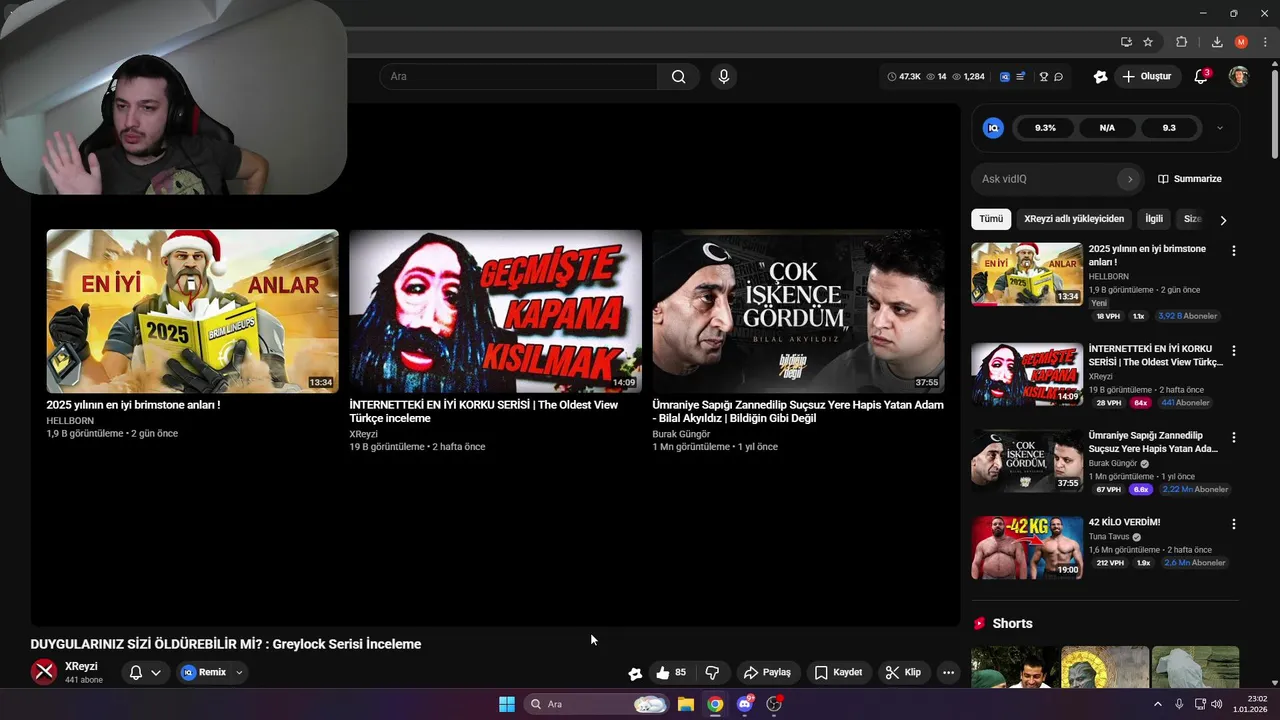Viewport: 1280px width, 720px height.
Task: Click the Oluştur create button
Action: pyautogui.click(x=1146, y=77)
